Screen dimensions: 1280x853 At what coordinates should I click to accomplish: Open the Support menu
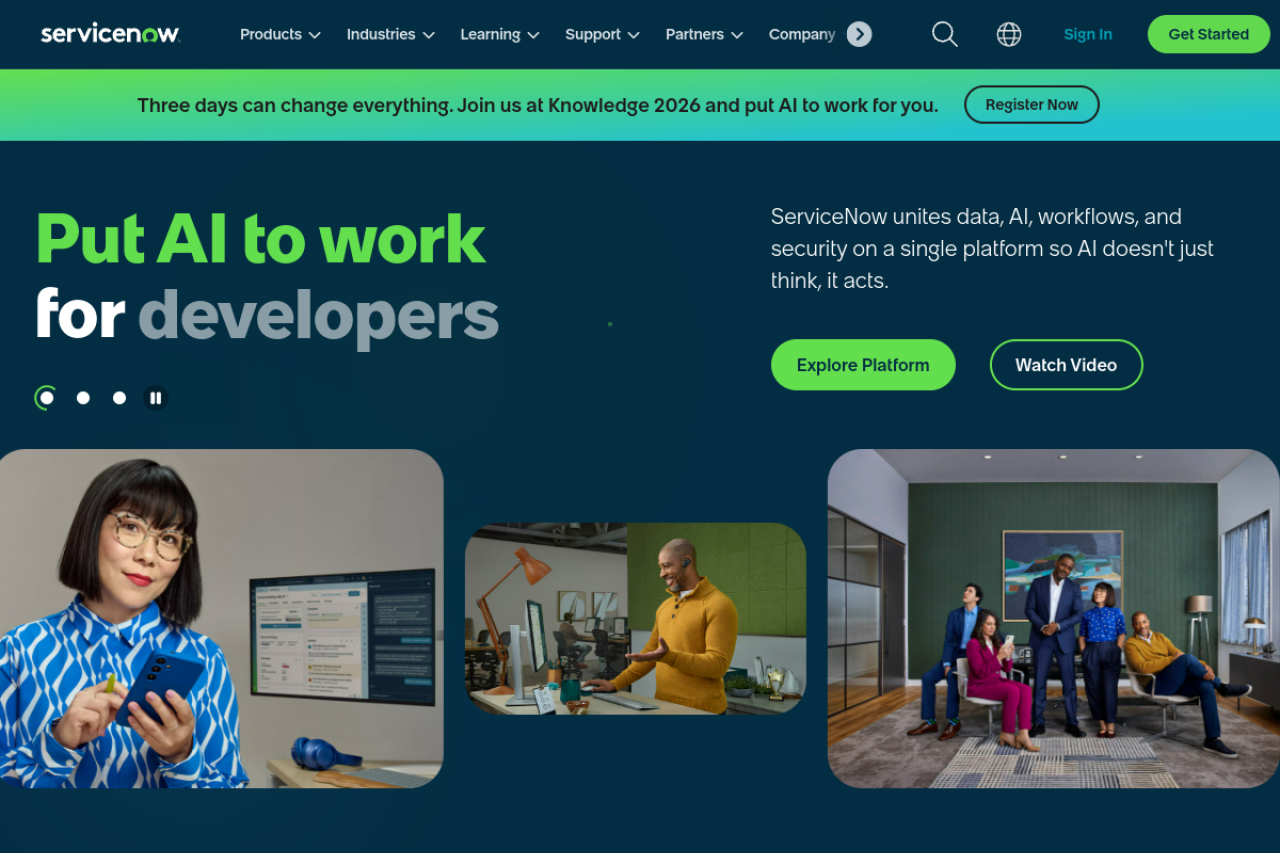[x=602, y=34]
